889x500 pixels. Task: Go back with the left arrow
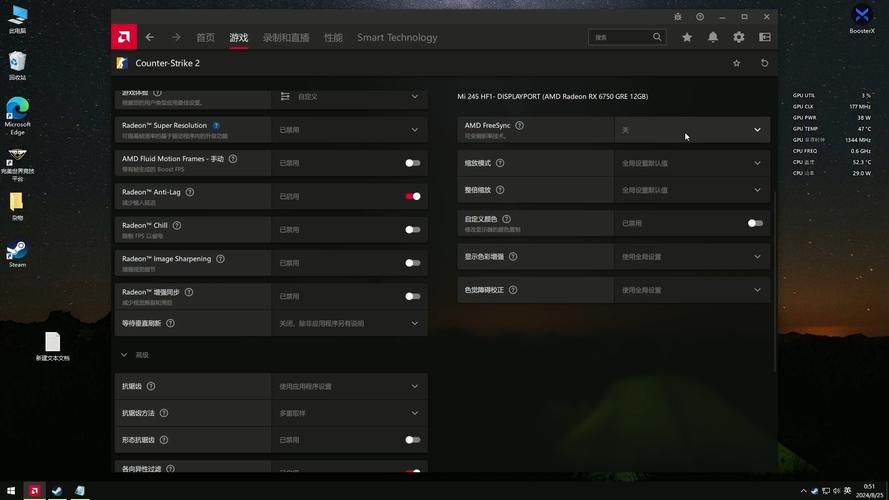tap(150, 37)
